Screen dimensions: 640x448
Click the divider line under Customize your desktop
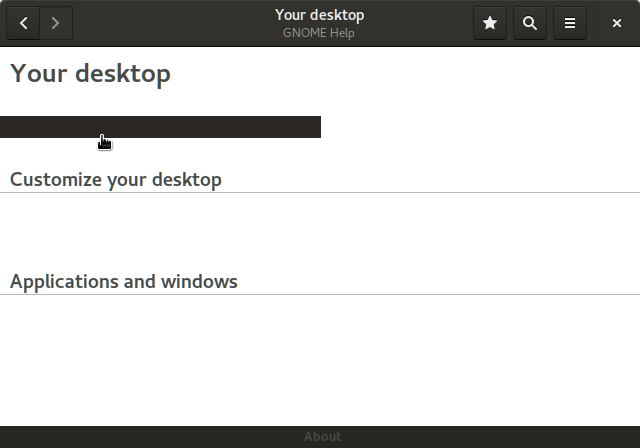[x=320, y=192]
